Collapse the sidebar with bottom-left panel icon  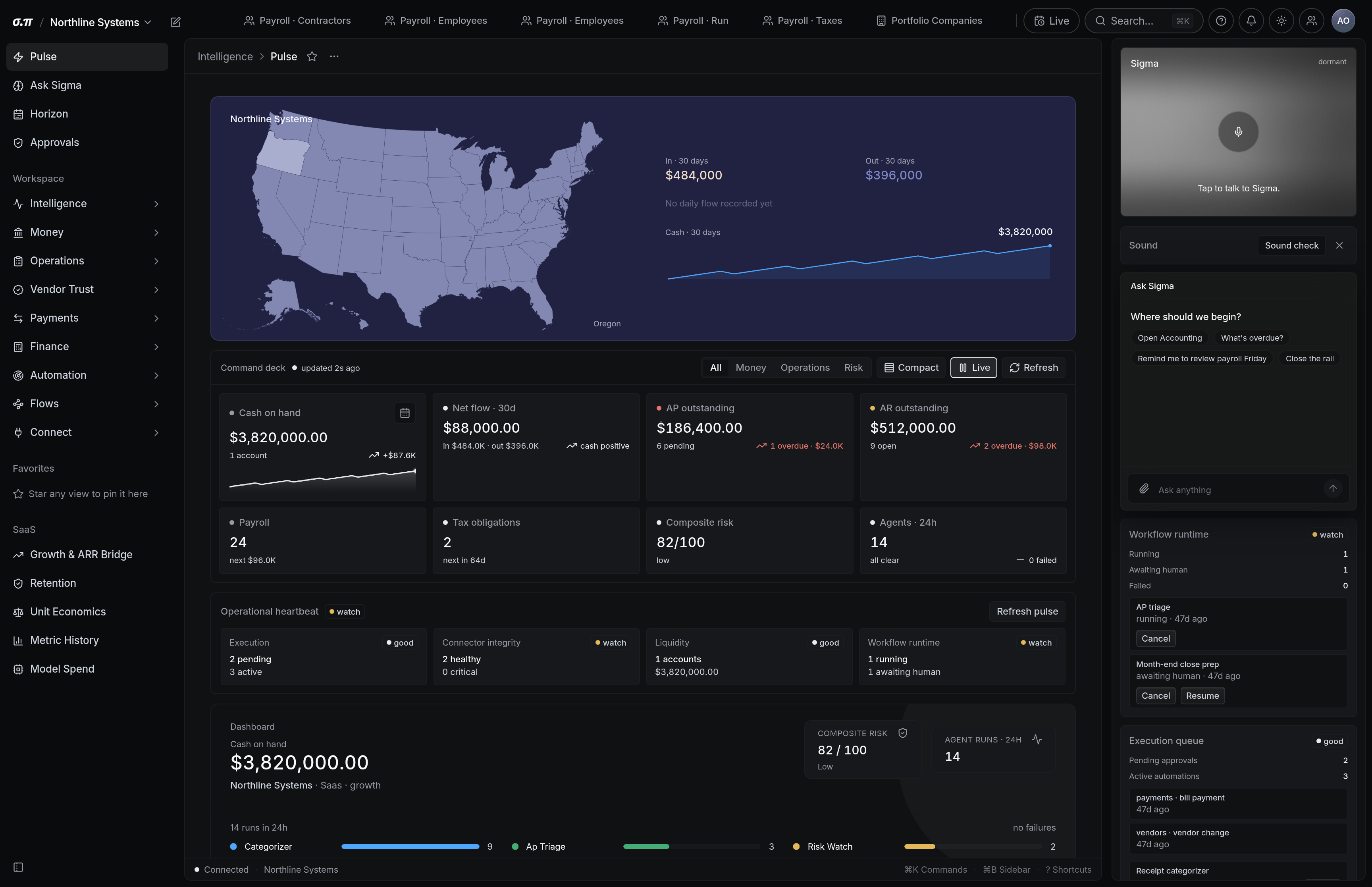(x=18, y=868)
